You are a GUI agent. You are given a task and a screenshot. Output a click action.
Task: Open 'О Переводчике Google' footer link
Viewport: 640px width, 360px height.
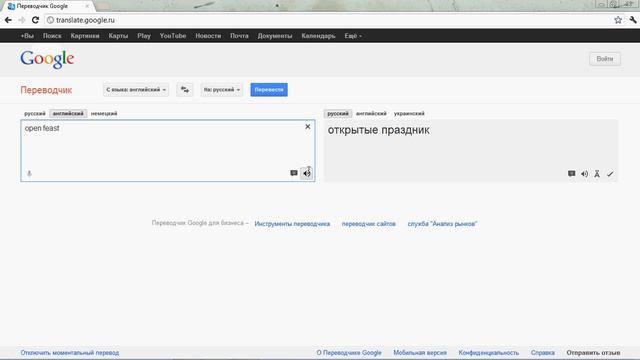pos(349,353)
